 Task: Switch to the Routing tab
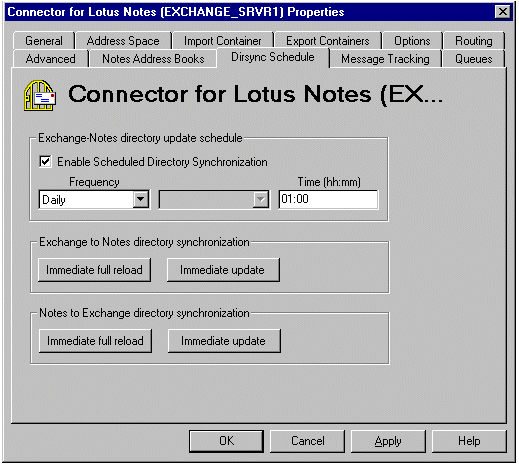[474, 41]
